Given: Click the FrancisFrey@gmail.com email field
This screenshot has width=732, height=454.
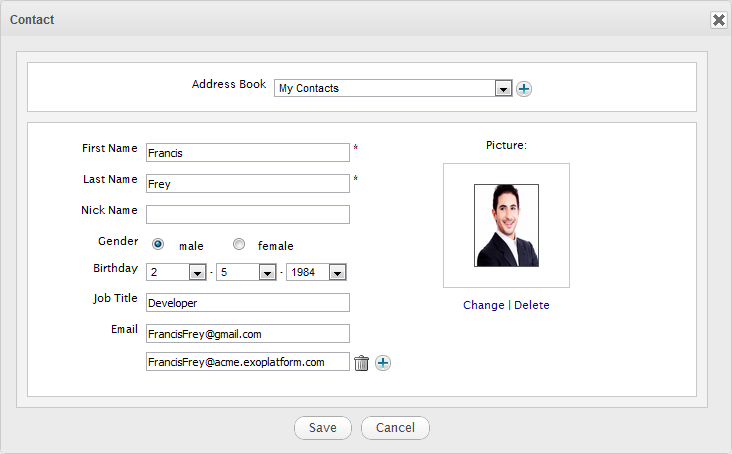Looking at the screenshot, I should pos(247,334).
